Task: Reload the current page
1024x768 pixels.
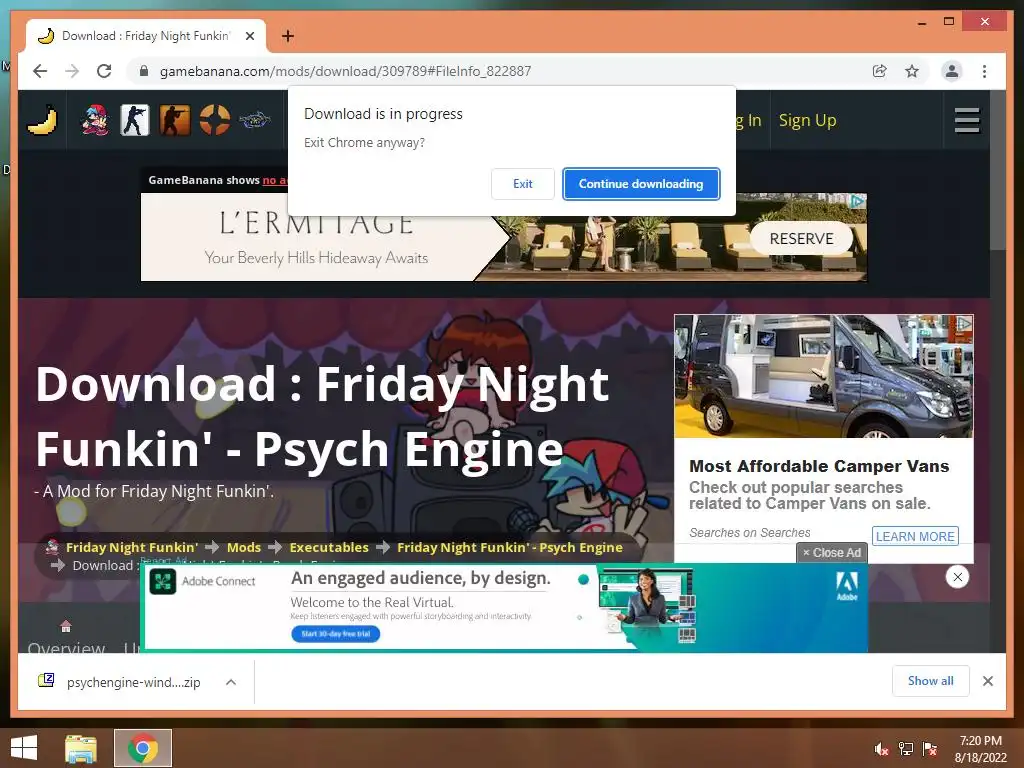Action: tap(104, 71)
